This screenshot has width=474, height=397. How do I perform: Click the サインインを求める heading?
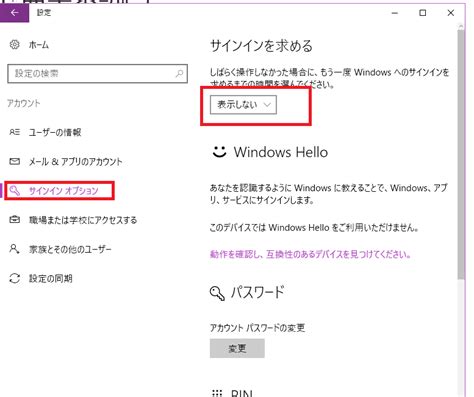coord(261,46)
